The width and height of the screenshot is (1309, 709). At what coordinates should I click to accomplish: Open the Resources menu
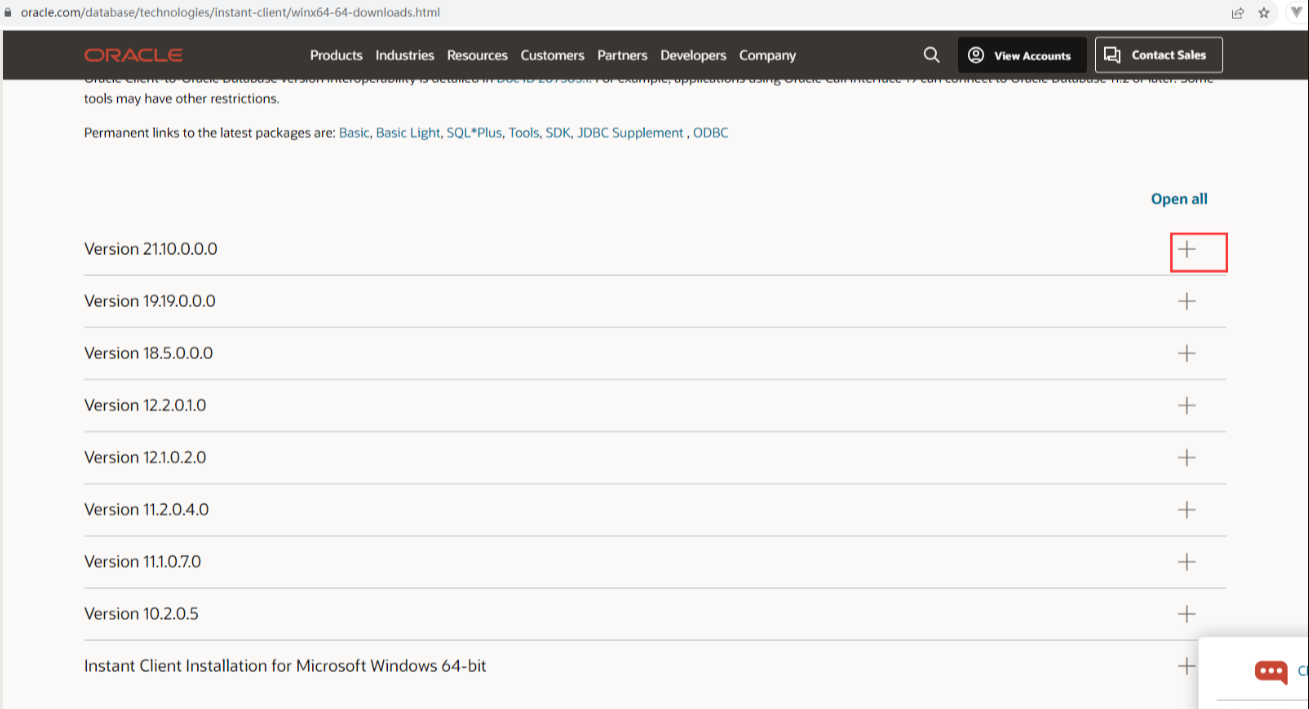[x=477, y=55]
